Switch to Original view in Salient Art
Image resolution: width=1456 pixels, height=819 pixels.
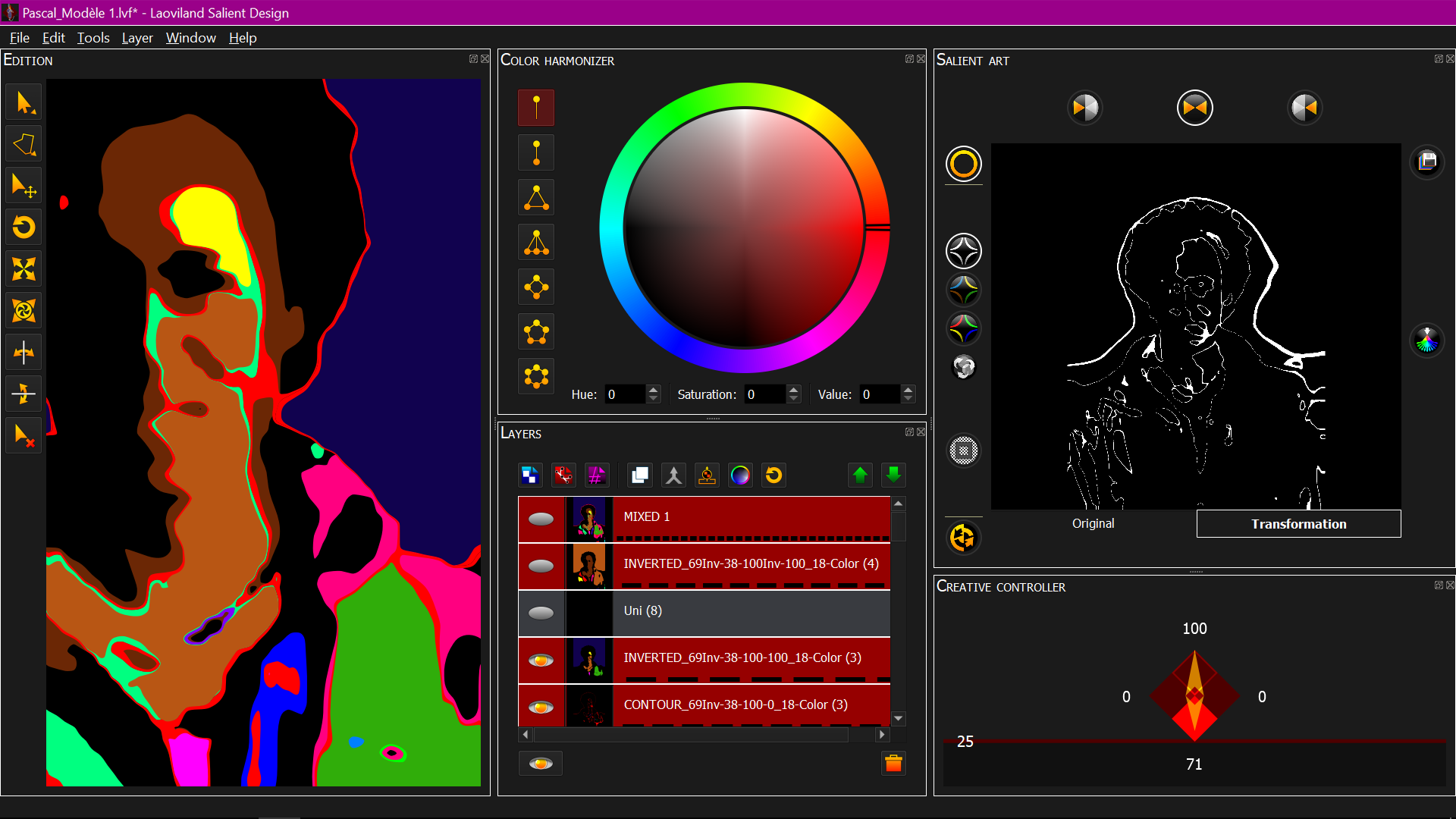pos(1093,523)
